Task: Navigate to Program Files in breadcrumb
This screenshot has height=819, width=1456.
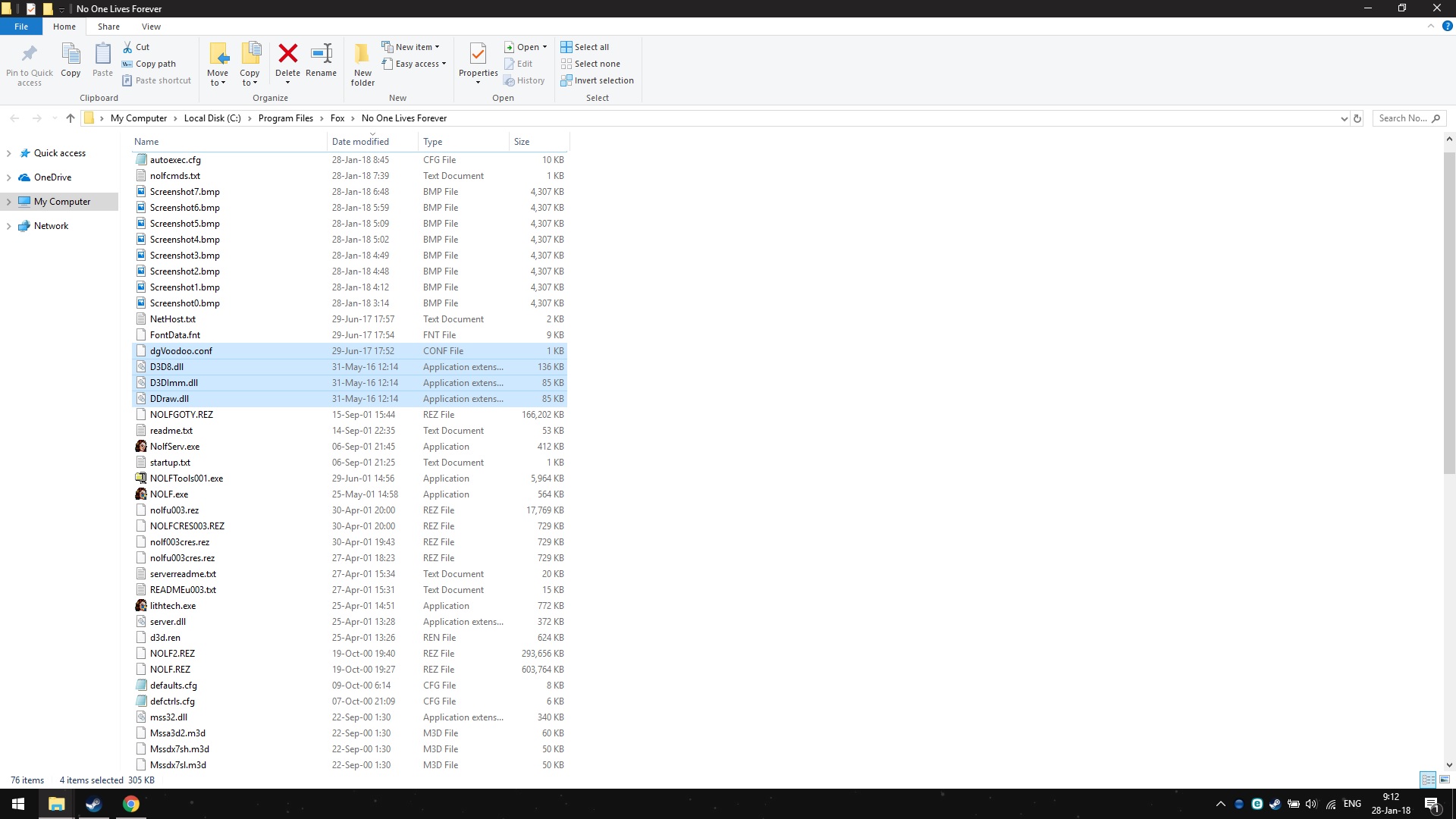Action: 286,118
